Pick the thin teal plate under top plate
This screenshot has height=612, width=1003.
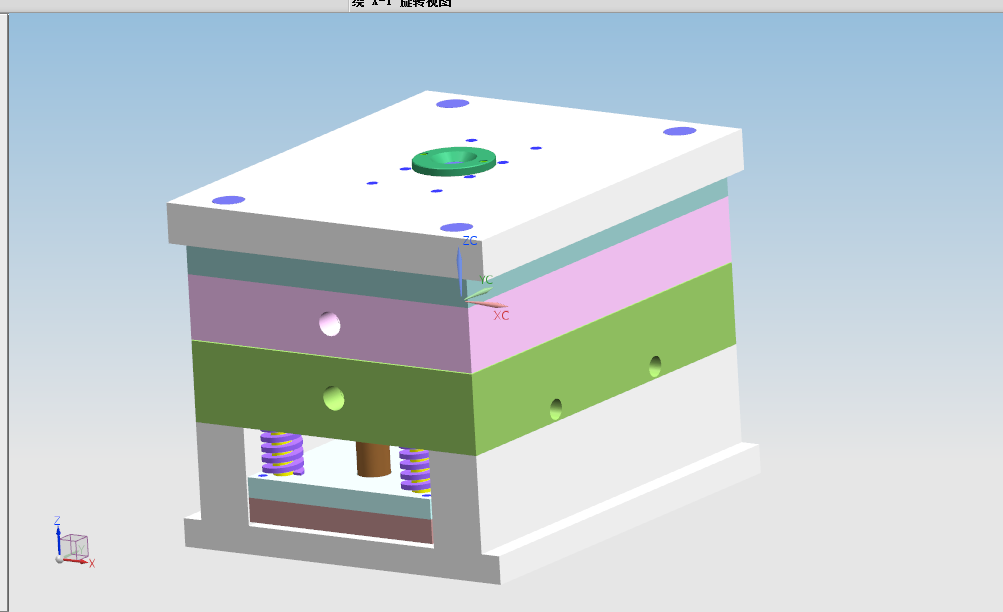click(326, 277)
